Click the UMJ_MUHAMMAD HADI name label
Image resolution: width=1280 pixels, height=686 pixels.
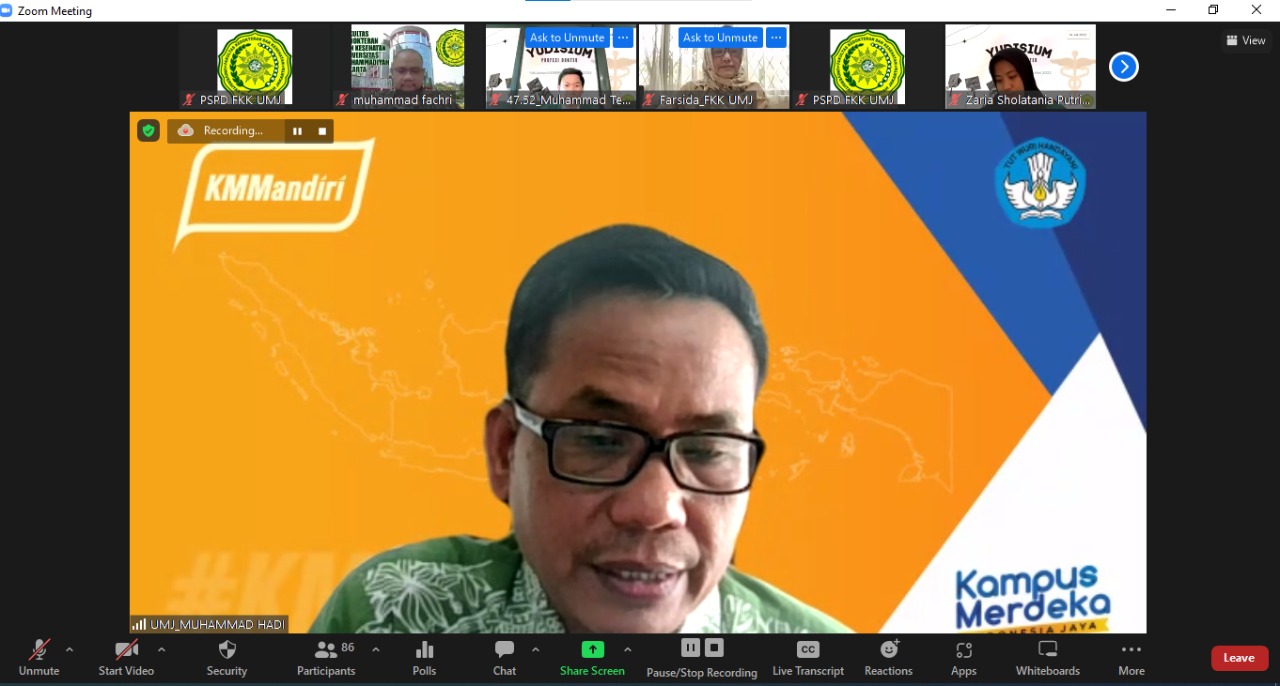pyautogui.click(x=209, y=624)
